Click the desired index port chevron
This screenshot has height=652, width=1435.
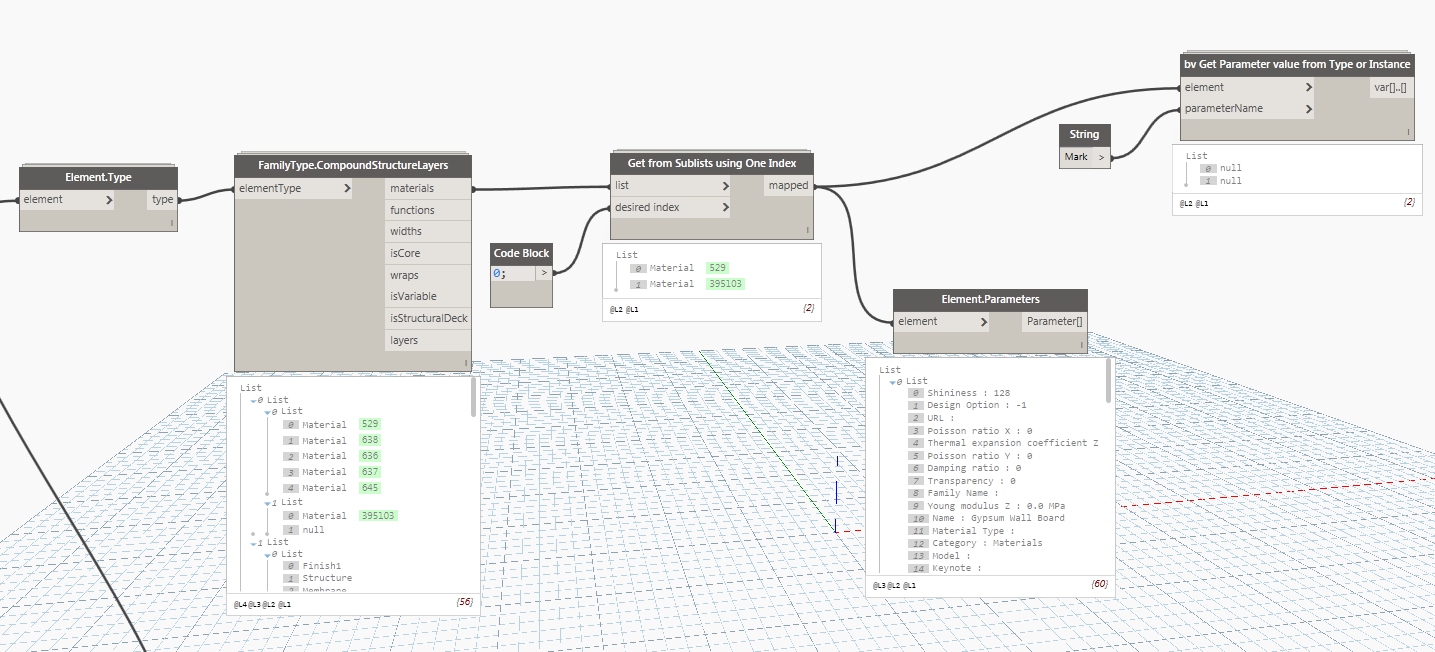pyautogui.click(x=725, y=208)
